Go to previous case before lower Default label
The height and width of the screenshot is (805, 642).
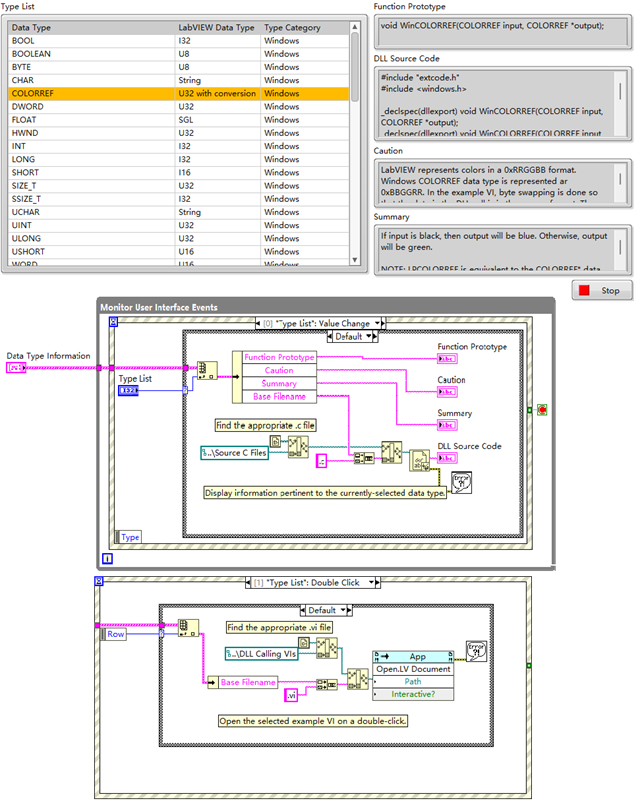(303, 610)
